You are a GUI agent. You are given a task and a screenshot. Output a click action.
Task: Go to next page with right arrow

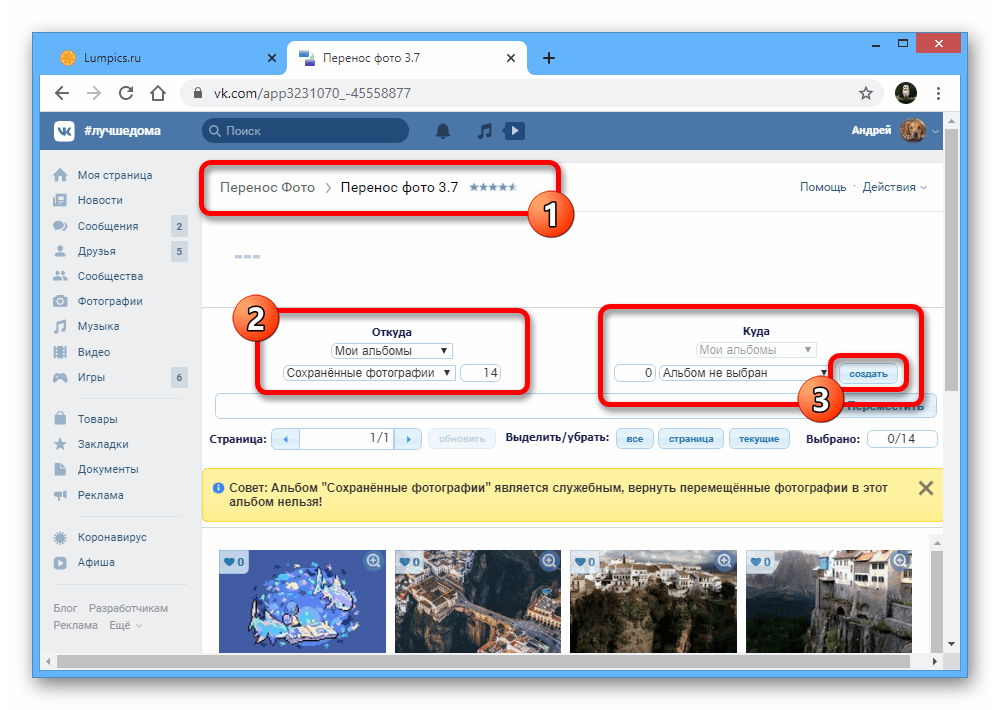click(x=408, y=439)
